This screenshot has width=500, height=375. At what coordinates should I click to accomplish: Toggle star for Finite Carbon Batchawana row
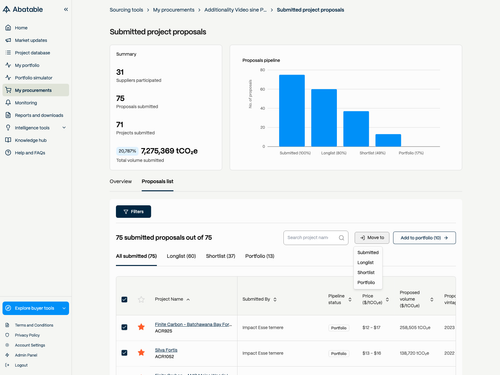(x=141, y=327)
